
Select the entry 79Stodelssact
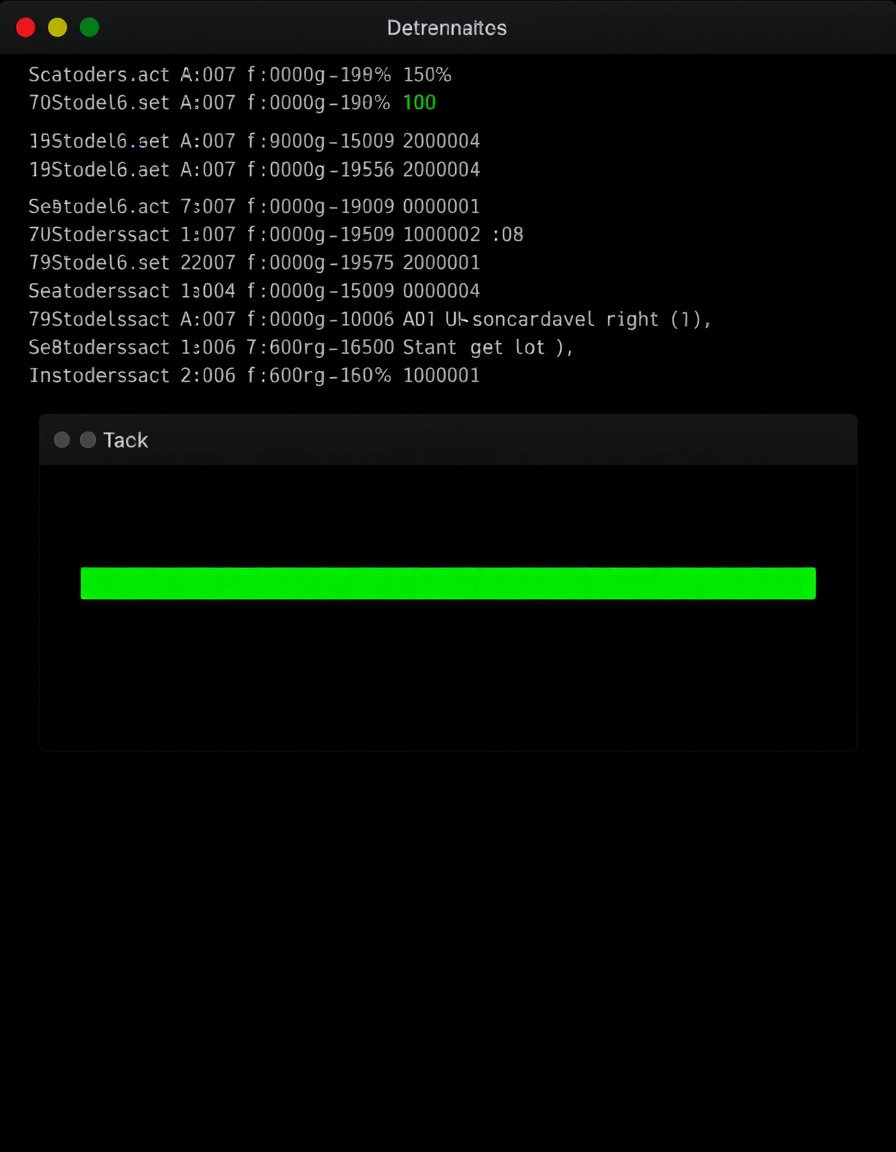tap(99, 319)
